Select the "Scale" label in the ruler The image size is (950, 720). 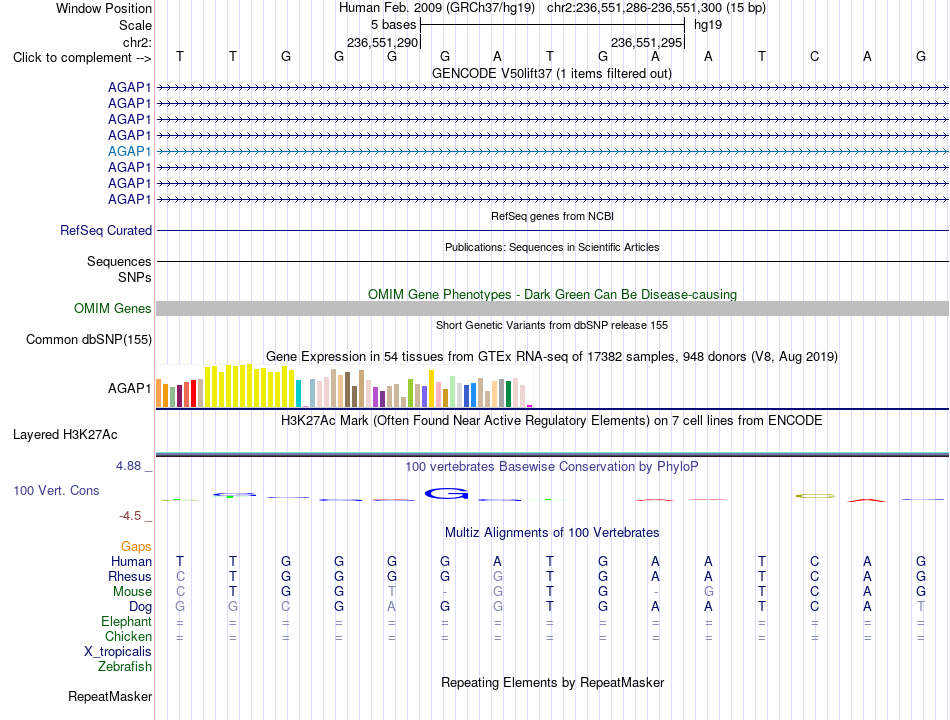pos(135,25)
